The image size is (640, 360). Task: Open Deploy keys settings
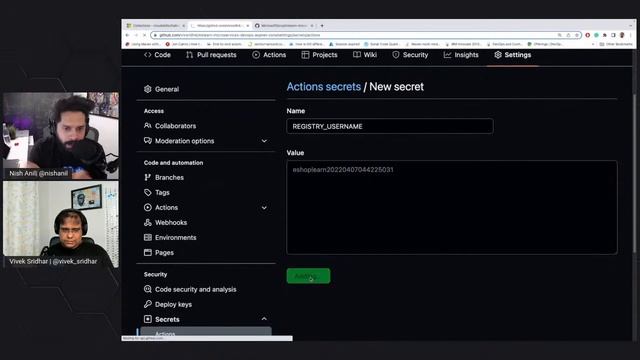click(x=168, y=304)
